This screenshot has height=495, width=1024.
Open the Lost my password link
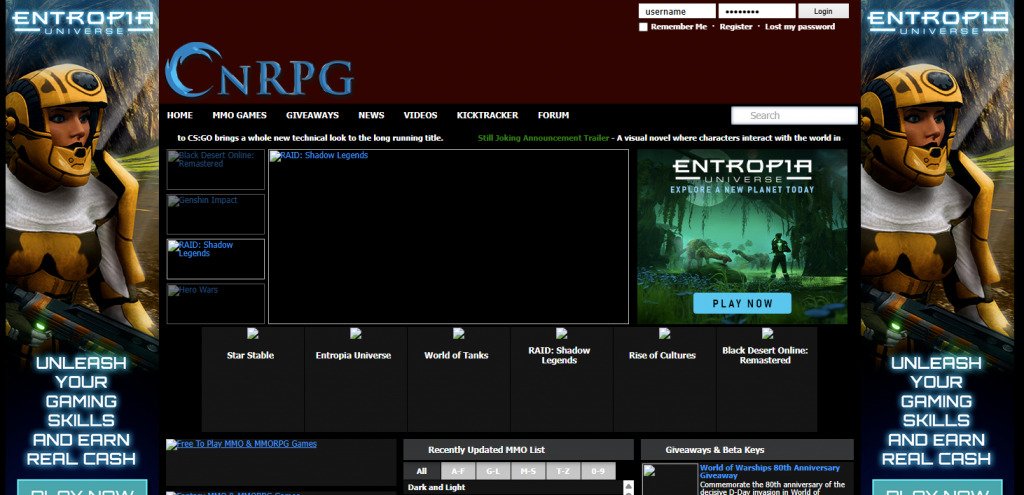pyautogui.click(x=800, y=27)
